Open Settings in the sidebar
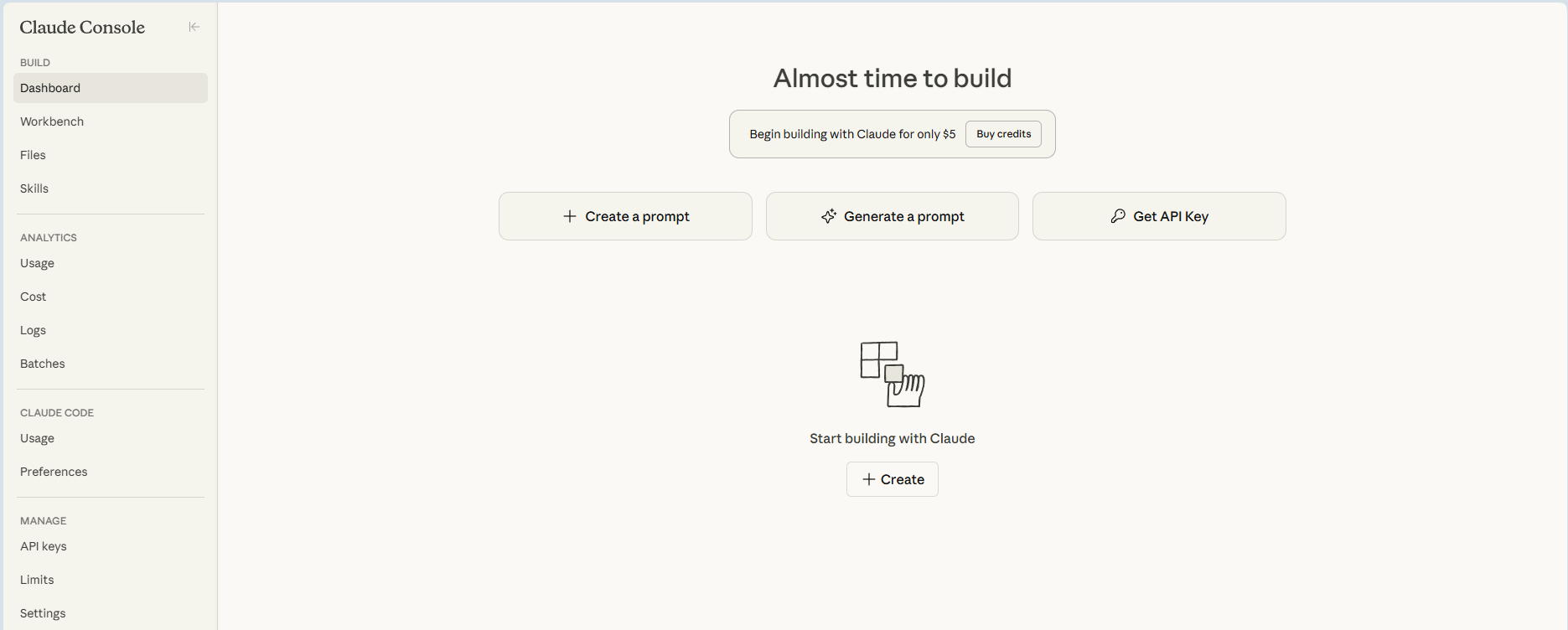Viewport: 1568px width, 630px height. [x=43, y=613]
